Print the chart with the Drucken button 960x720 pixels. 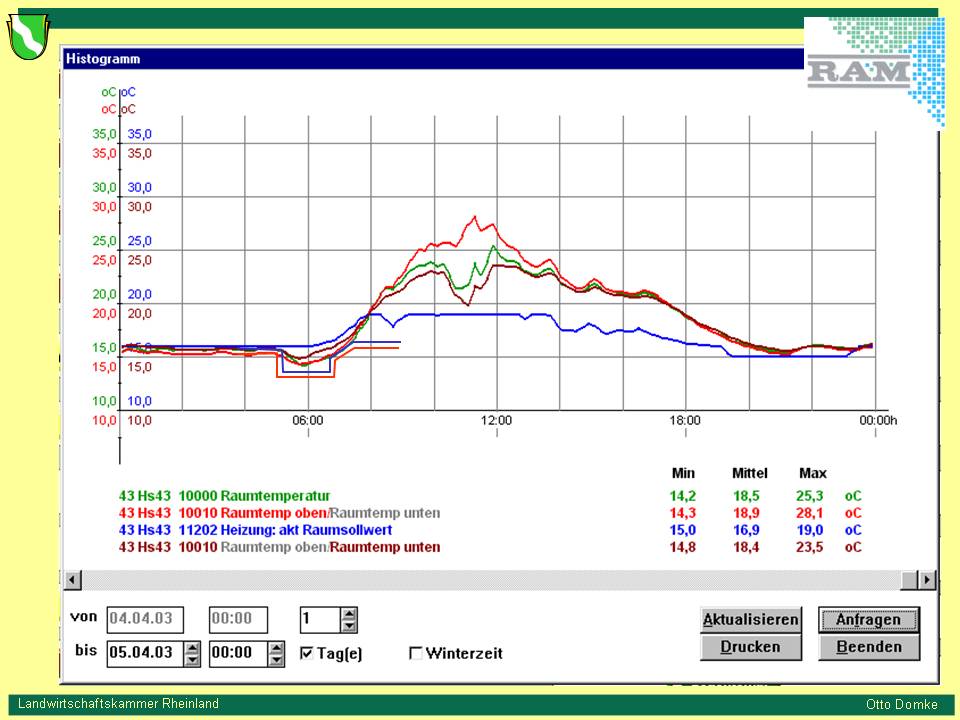pos(751,647)
